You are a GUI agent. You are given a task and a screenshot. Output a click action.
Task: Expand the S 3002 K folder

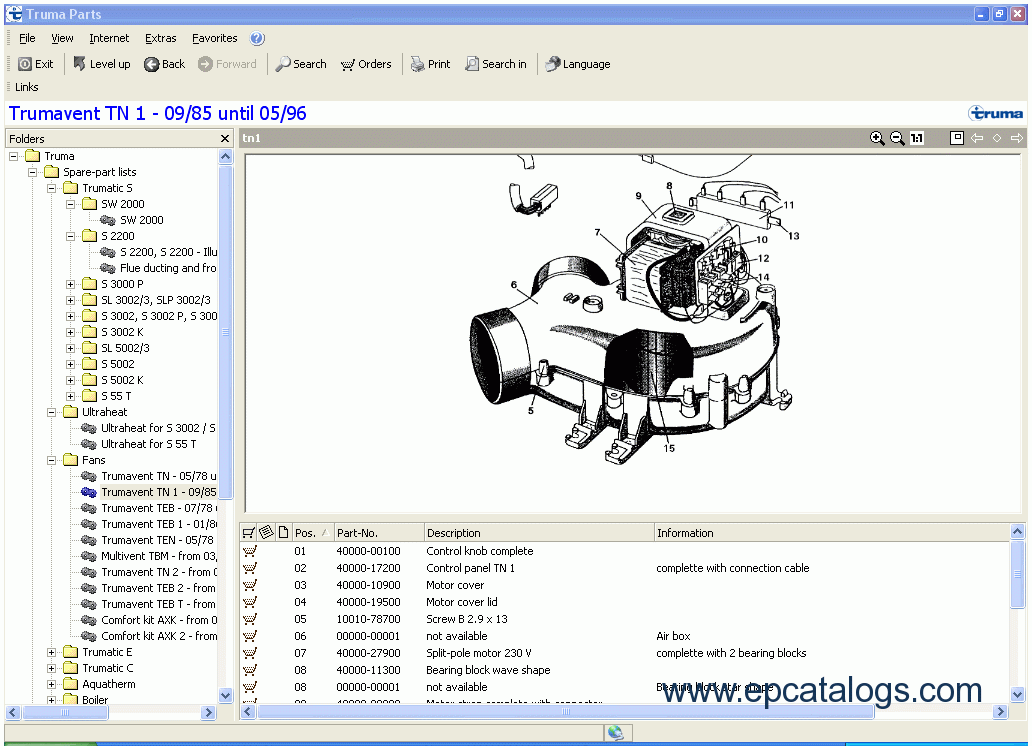70,333
